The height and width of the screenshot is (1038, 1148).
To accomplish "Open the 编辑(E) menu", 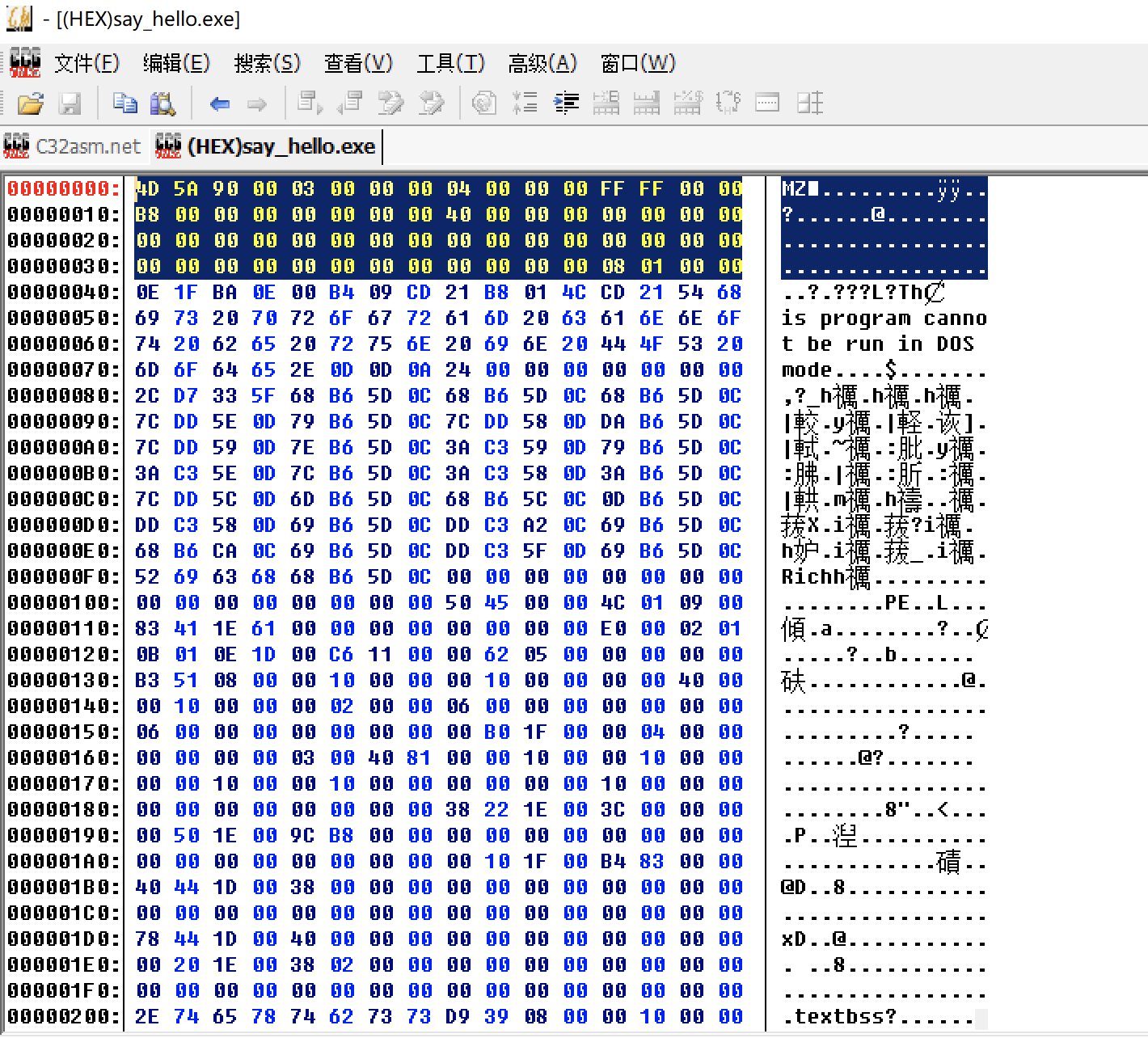I will (x=176, y=63).
